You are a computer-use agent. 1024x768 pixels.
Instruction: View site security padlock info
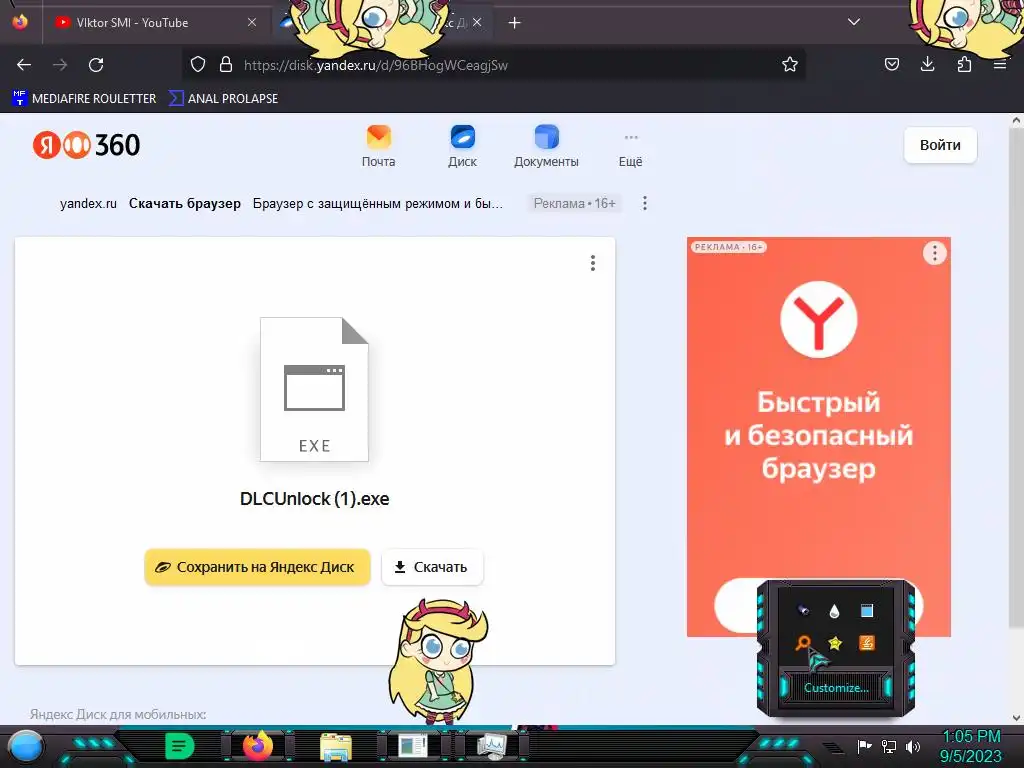226,64
